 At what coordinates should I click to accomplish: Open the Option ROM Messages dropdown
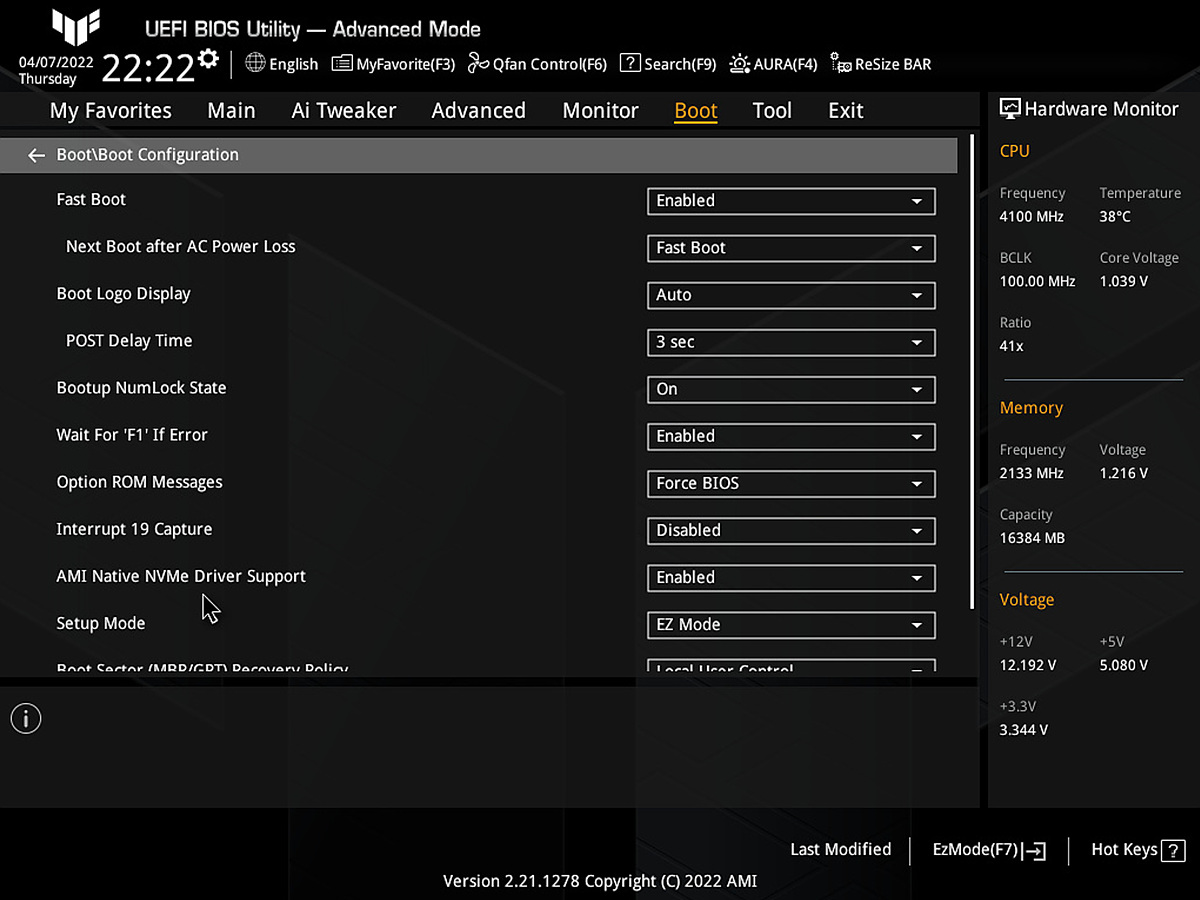(791, 483)
